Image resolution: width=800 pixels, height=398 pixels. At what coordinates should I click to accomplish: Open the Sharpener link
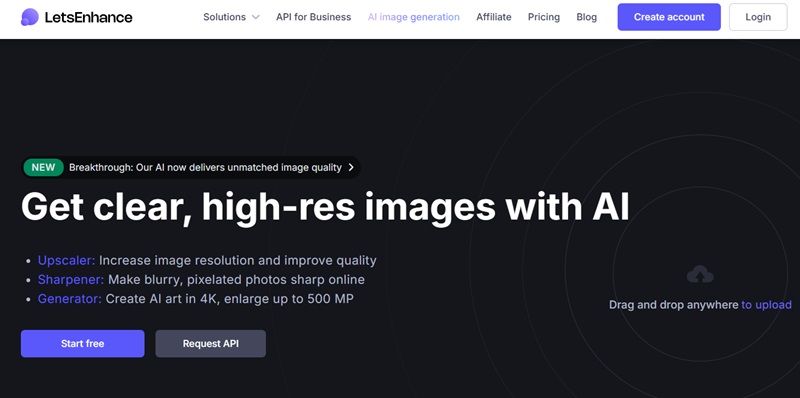[x=71, y=280]
